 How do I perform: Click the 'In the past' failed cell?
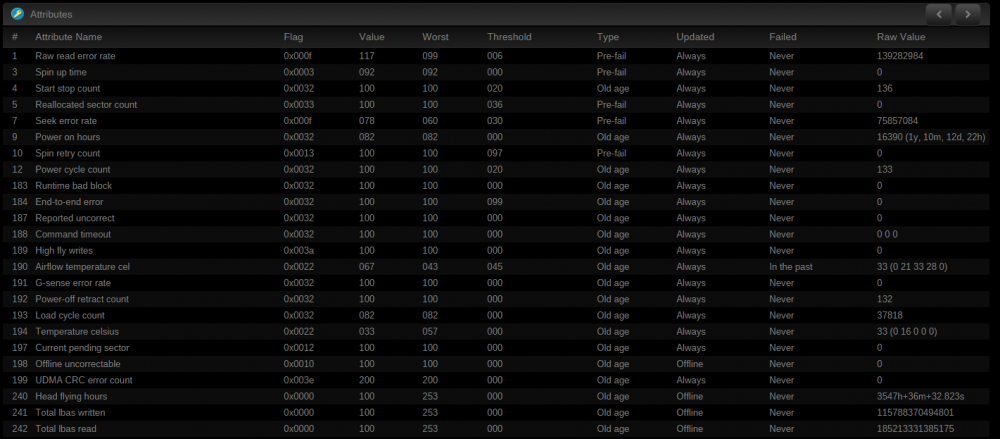[791, 267]
